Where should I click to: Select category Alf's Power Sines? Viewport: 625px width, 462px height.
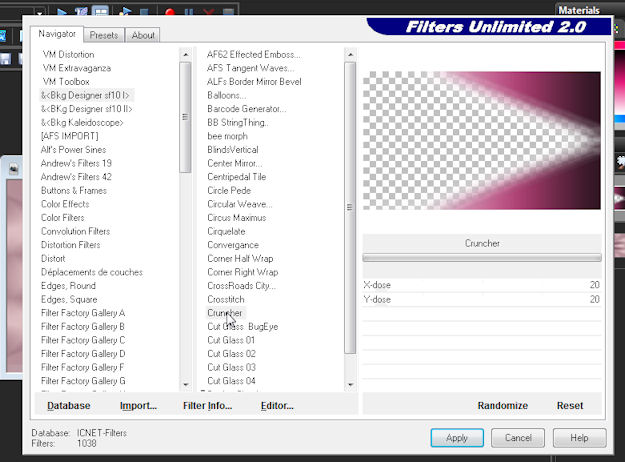73,149
